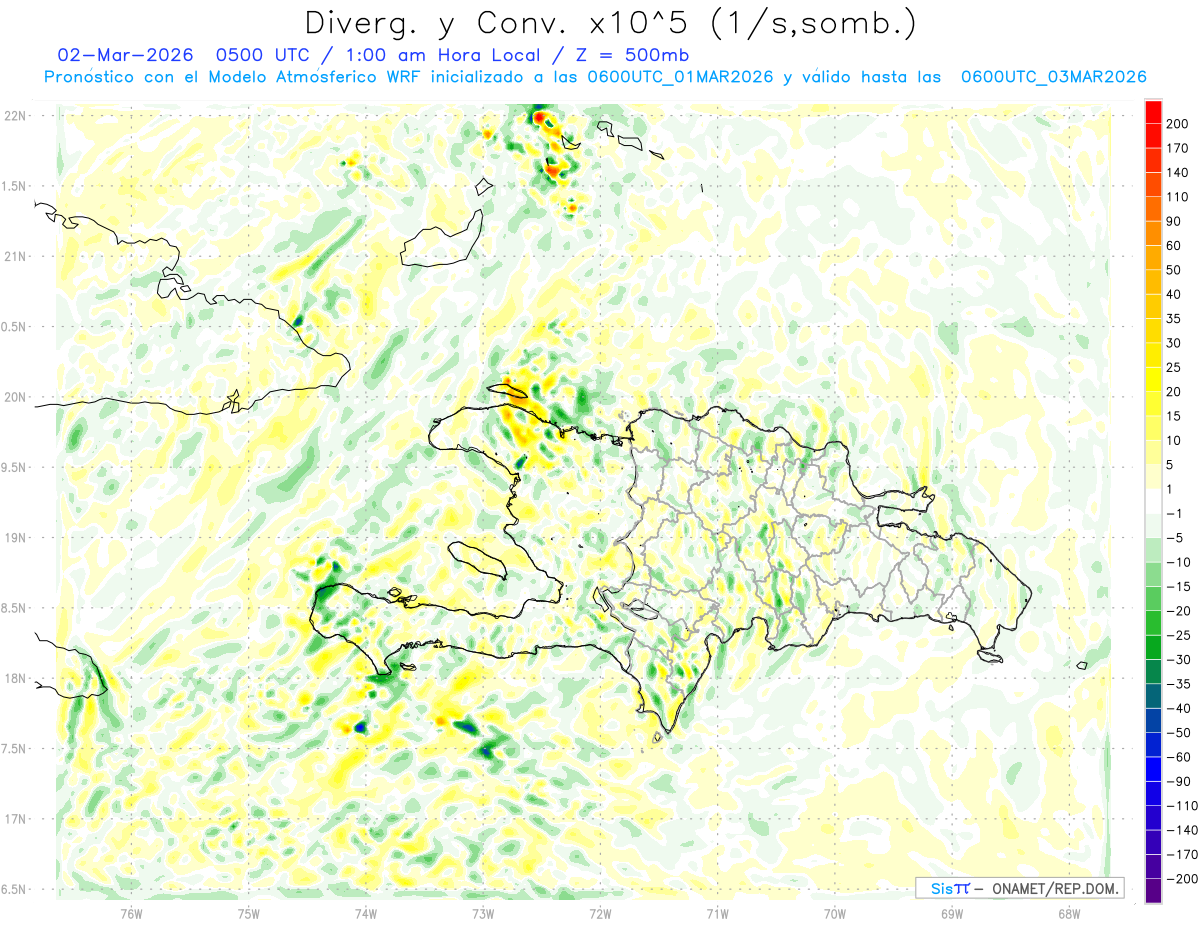Click the '75W' longitude label

[249, 912]
